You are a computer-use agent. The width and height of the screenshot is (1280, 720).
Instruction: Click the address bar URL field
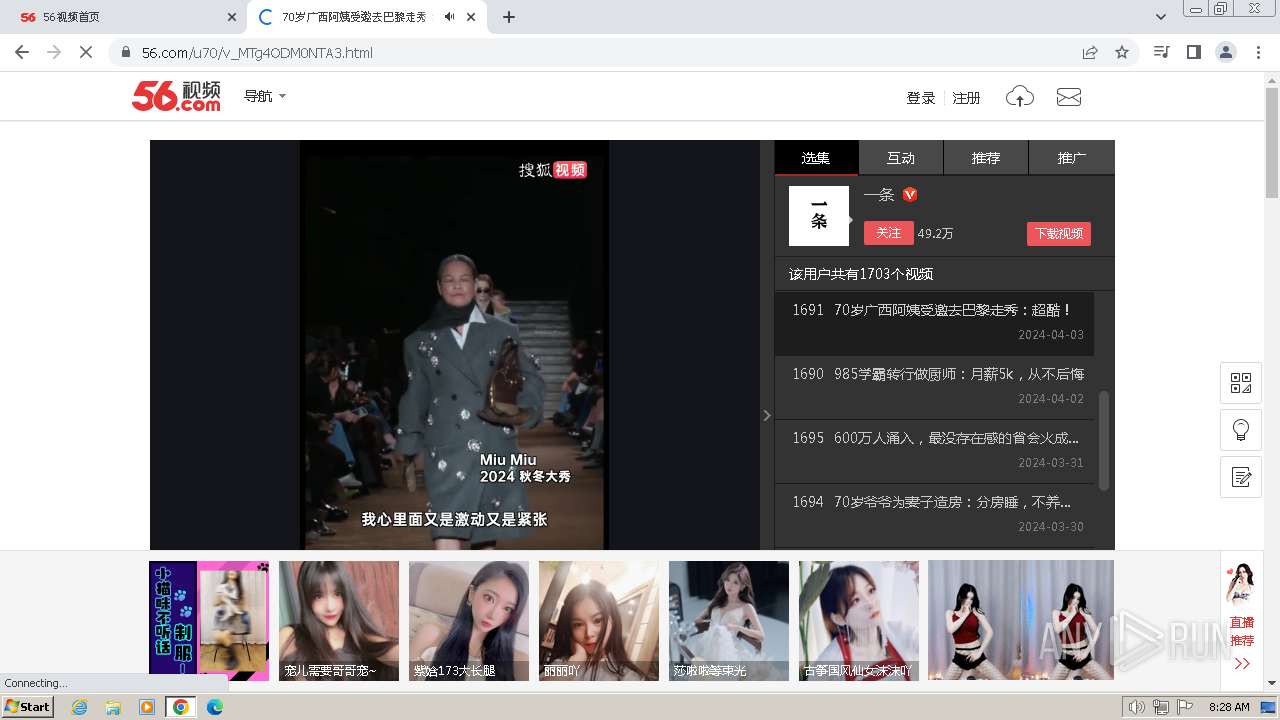tap(600, 52)
